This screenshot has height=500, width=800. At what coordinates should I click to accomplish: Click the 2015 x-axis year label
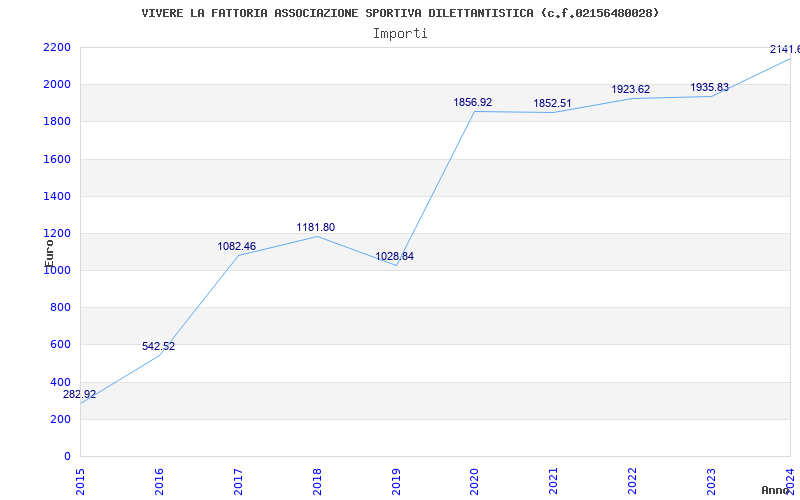[x=80, y=482]
